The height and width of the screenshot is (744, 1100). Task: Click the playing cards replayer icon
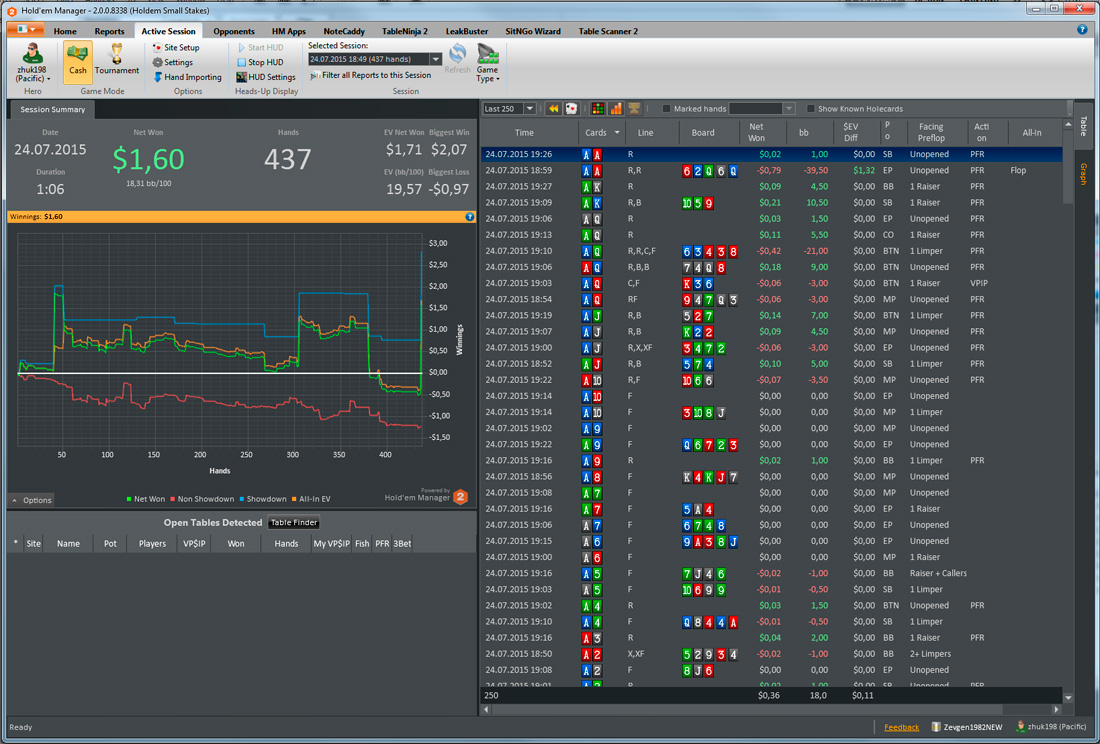click(571, 109)
